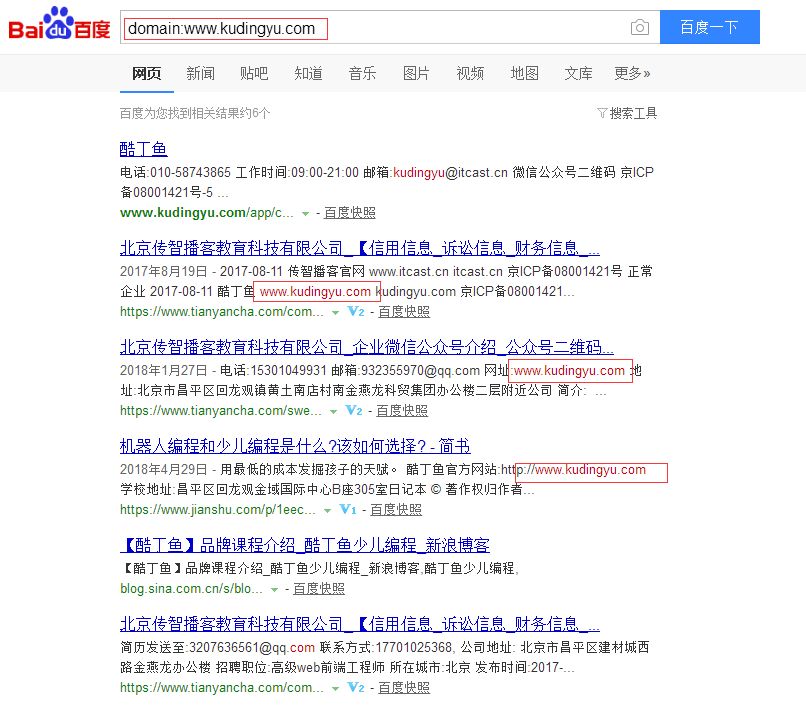Click tianyancha.com/com... URL under 简历发送 result

(222, 688)
